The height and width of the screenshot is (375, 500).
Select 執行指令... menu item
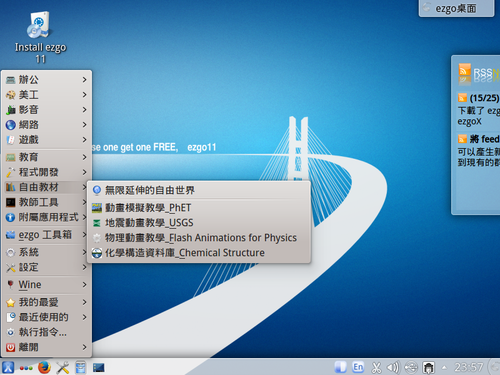tap(46, 332)
